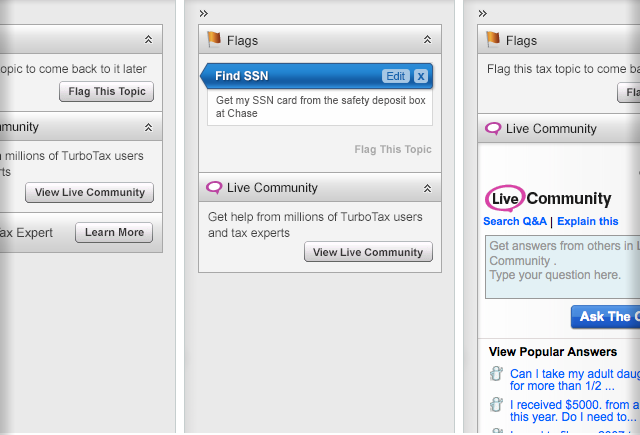Collapse the right sidebar using double-arrow icon

point(482,13)
